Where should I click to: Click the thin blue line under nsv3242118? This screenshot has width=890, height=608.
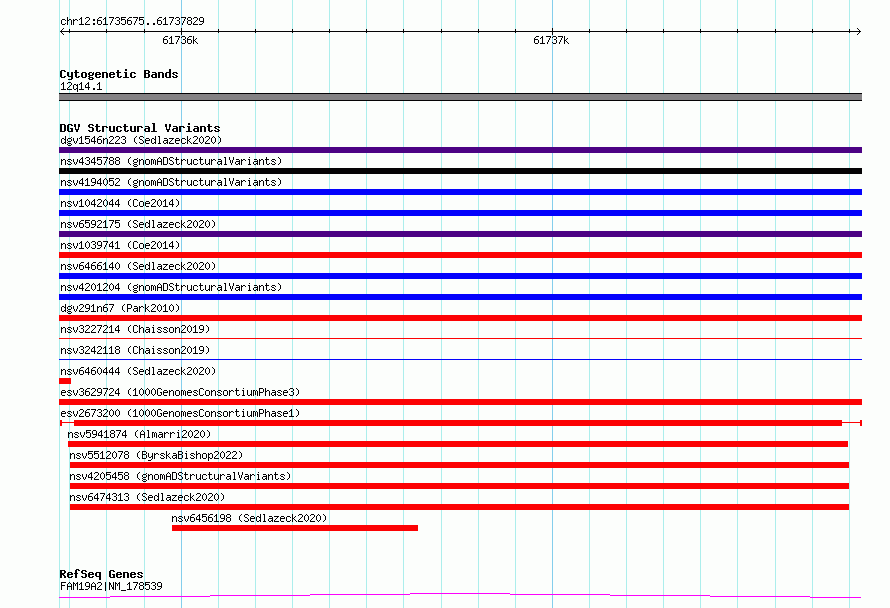[460, 359]
